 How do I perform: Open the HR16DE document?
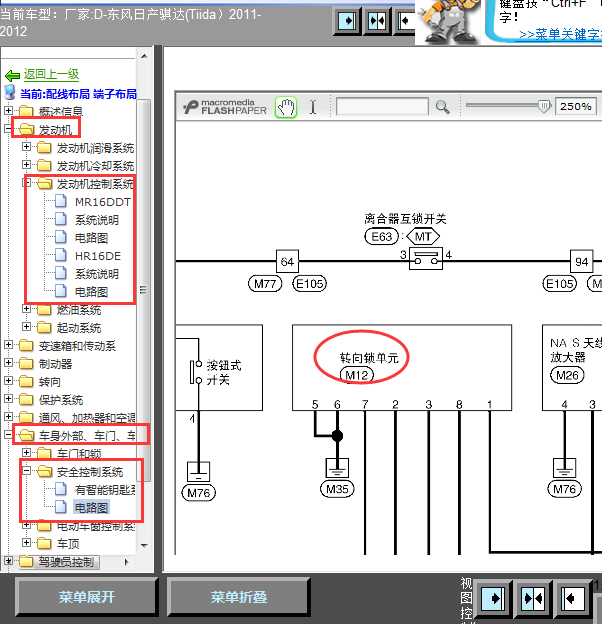tap(98, 256)
